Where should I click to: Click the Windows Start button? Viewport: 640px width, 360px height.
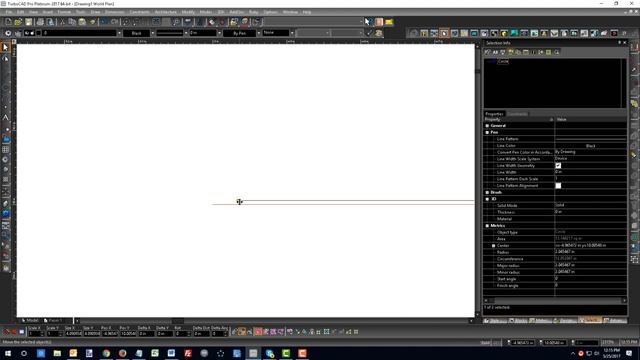coord(8,353)
